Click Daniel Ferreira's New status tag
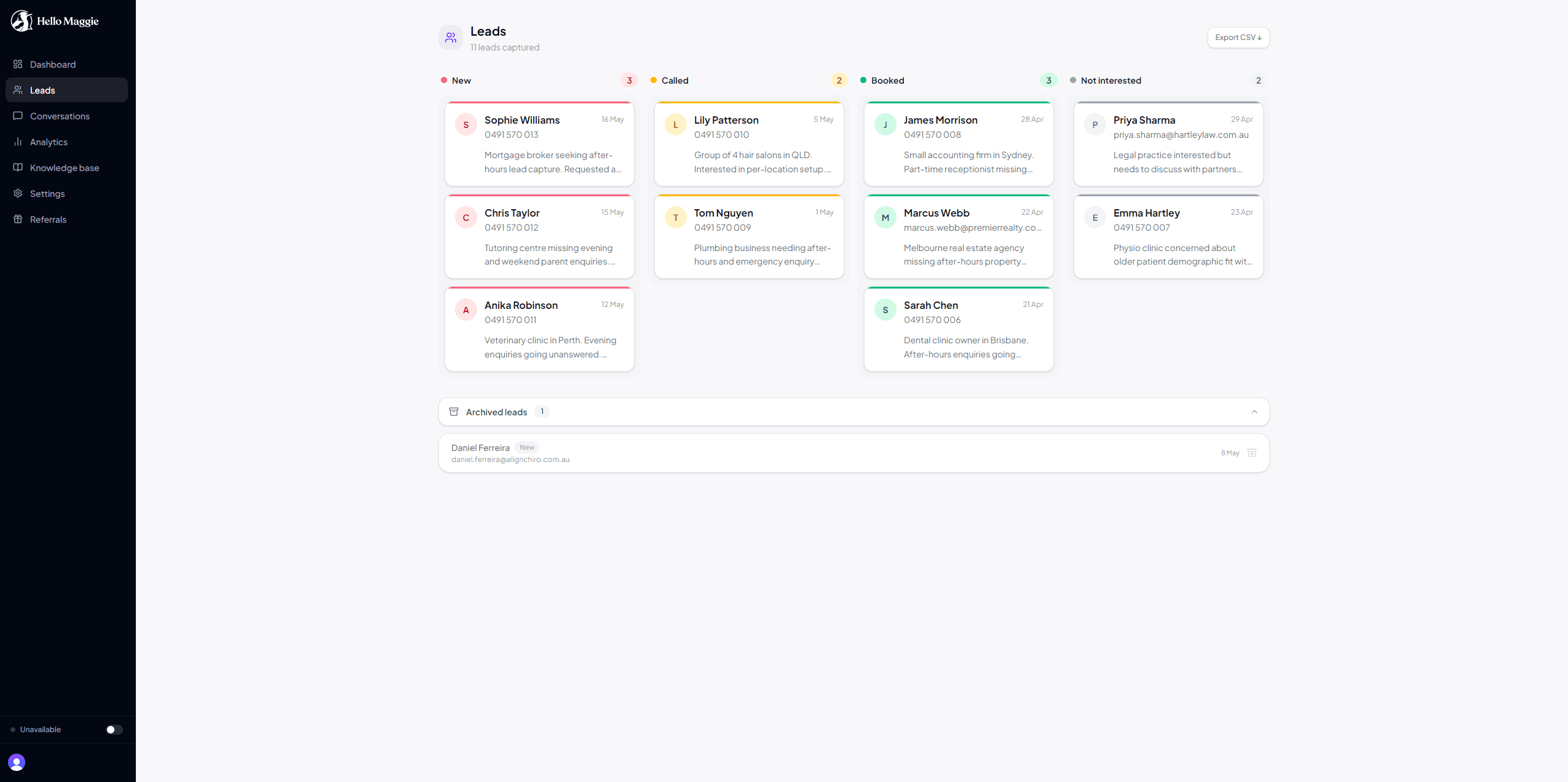 [x=527, y=447]
